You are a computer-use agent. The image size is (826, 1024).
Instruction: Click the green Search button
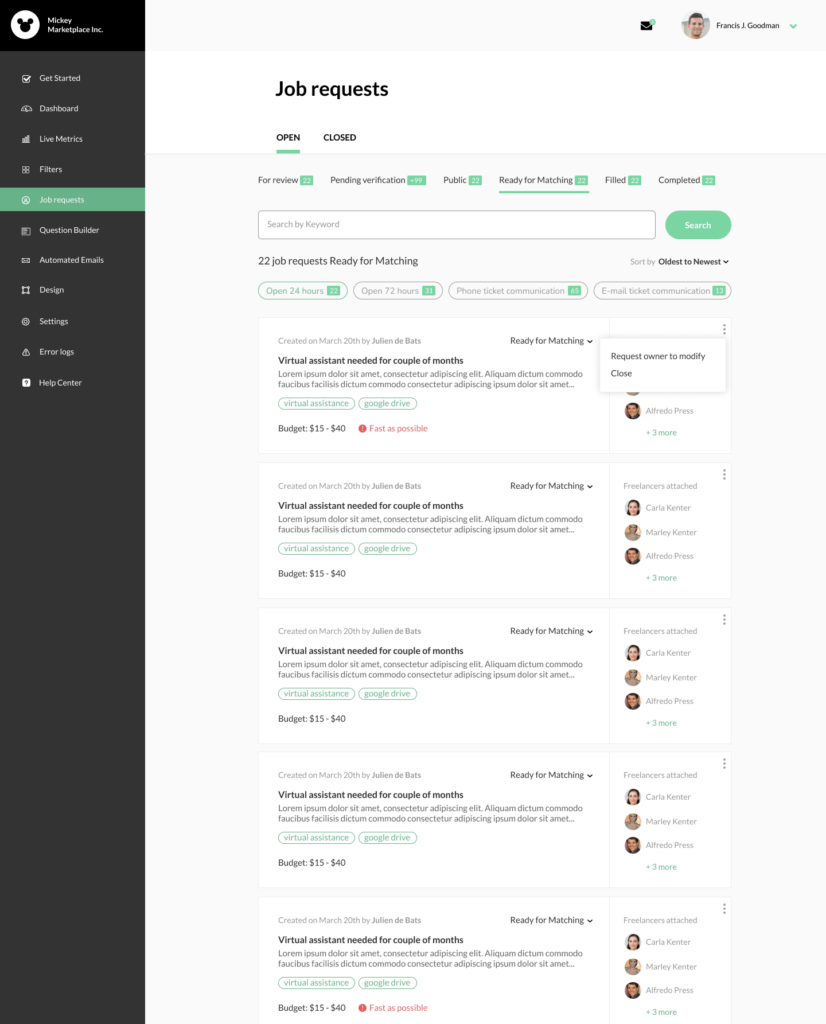pyautogui.click(x=698, y=225)
